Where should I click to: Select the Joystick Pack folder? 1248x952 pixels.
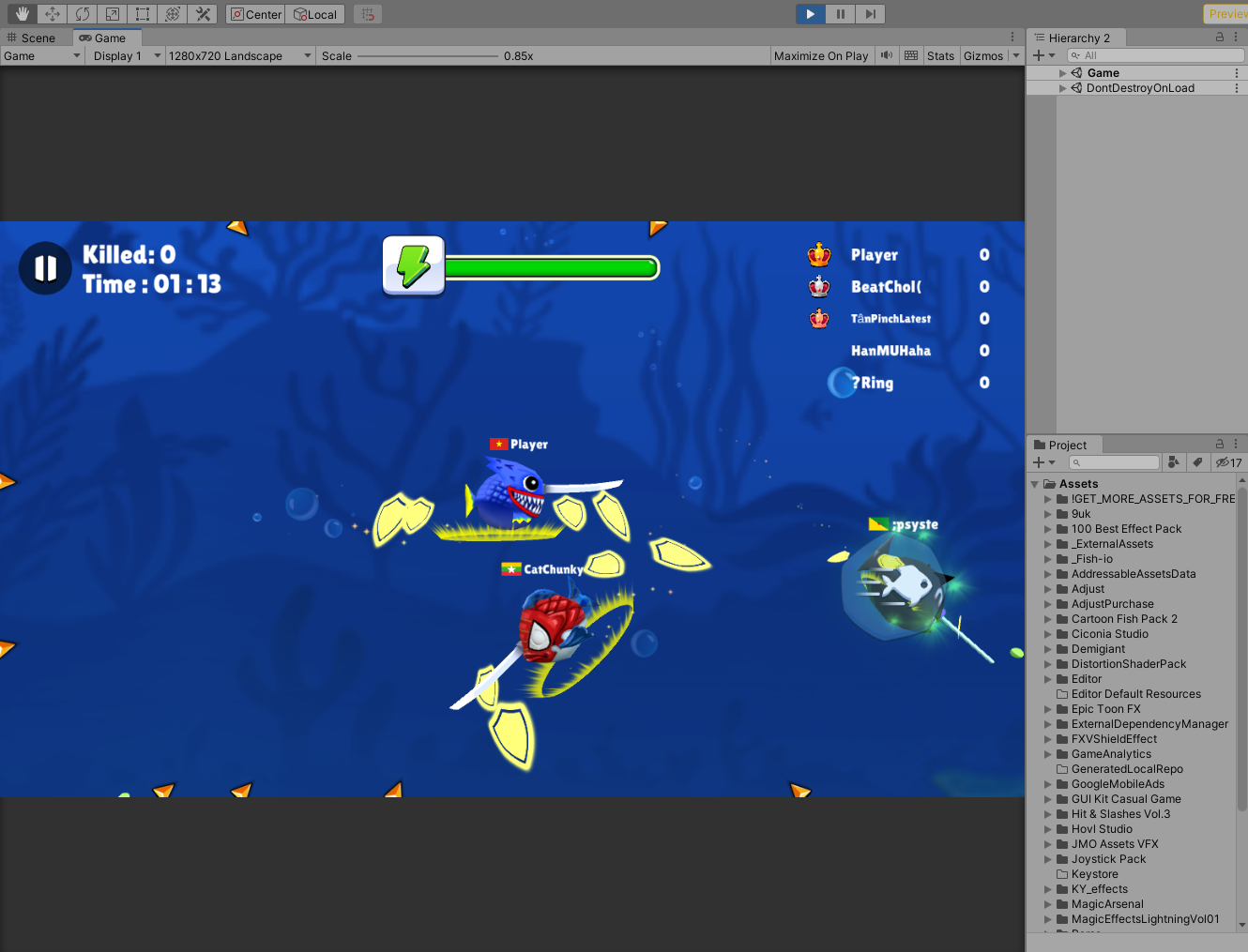point(1108,859)
